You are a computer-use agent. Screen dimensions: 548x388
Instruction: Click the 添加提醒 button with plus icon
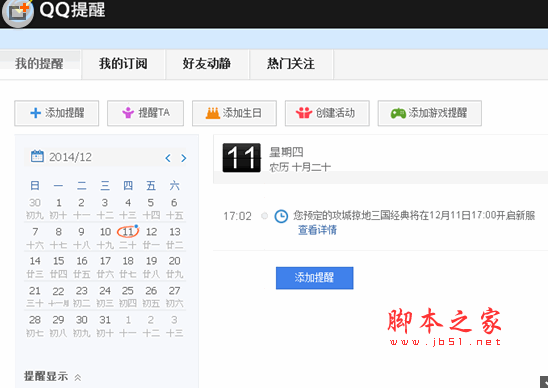click(x=57, y=113)
